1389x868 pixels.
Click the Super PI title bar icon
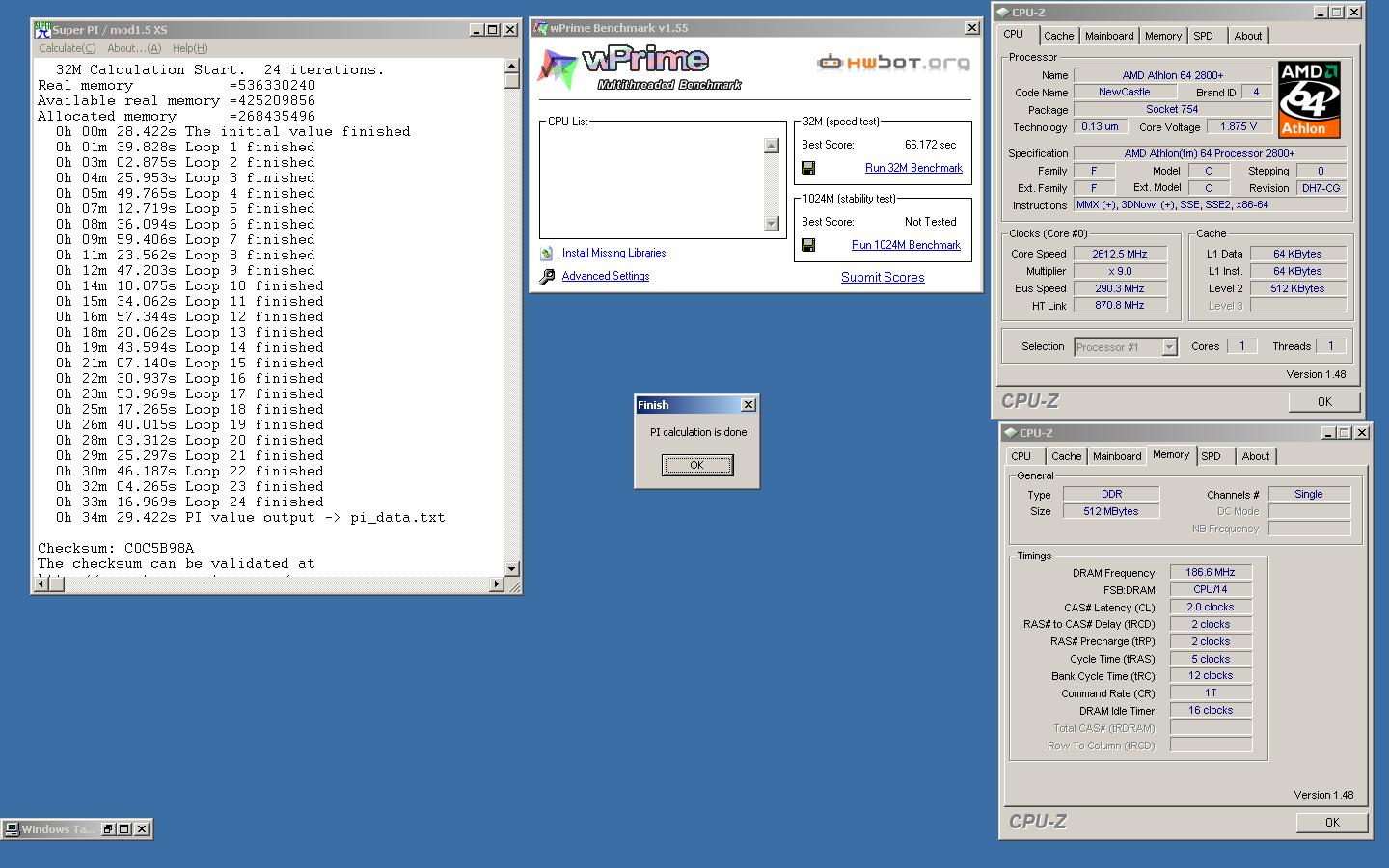click(x=42, y=30)
